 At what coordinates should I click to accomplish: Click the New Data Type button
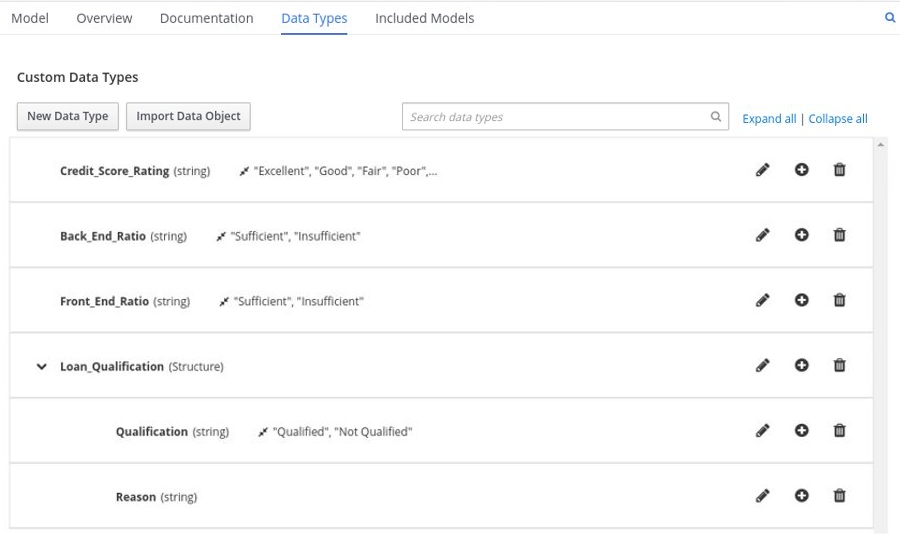tap(68, 117)
